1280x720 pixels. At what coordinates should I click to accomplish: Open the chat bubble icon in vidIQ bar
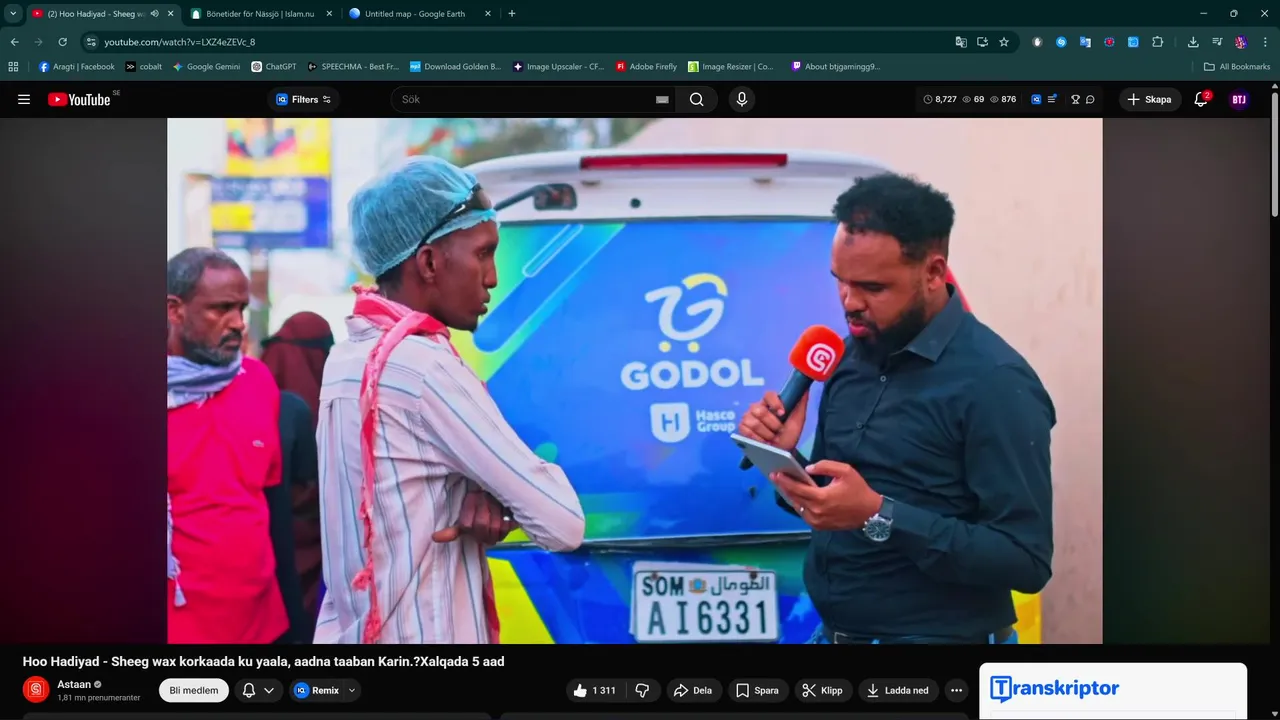1090,99
